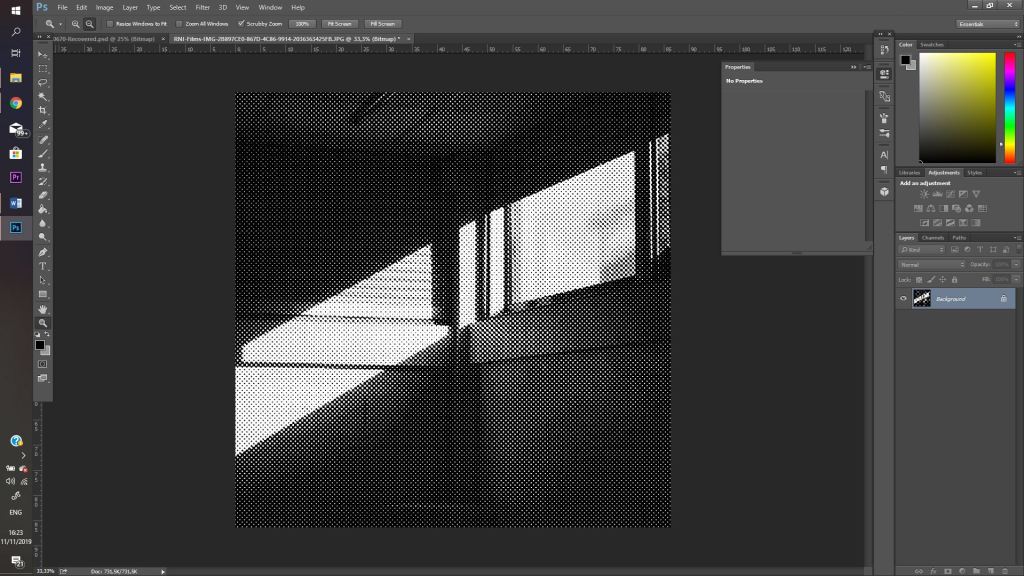Select the Lasso tool
Image resolution: width=1024 pixels, height=576 pixels.
43,82
